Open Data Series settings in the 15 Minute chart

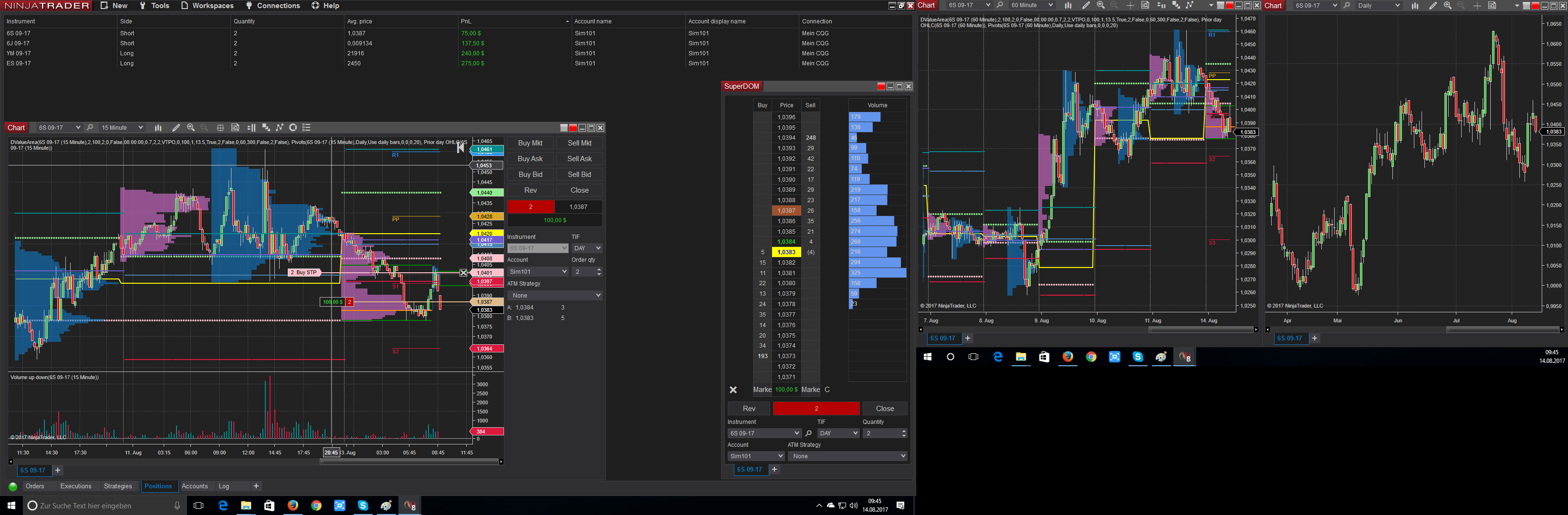(266, 128)
